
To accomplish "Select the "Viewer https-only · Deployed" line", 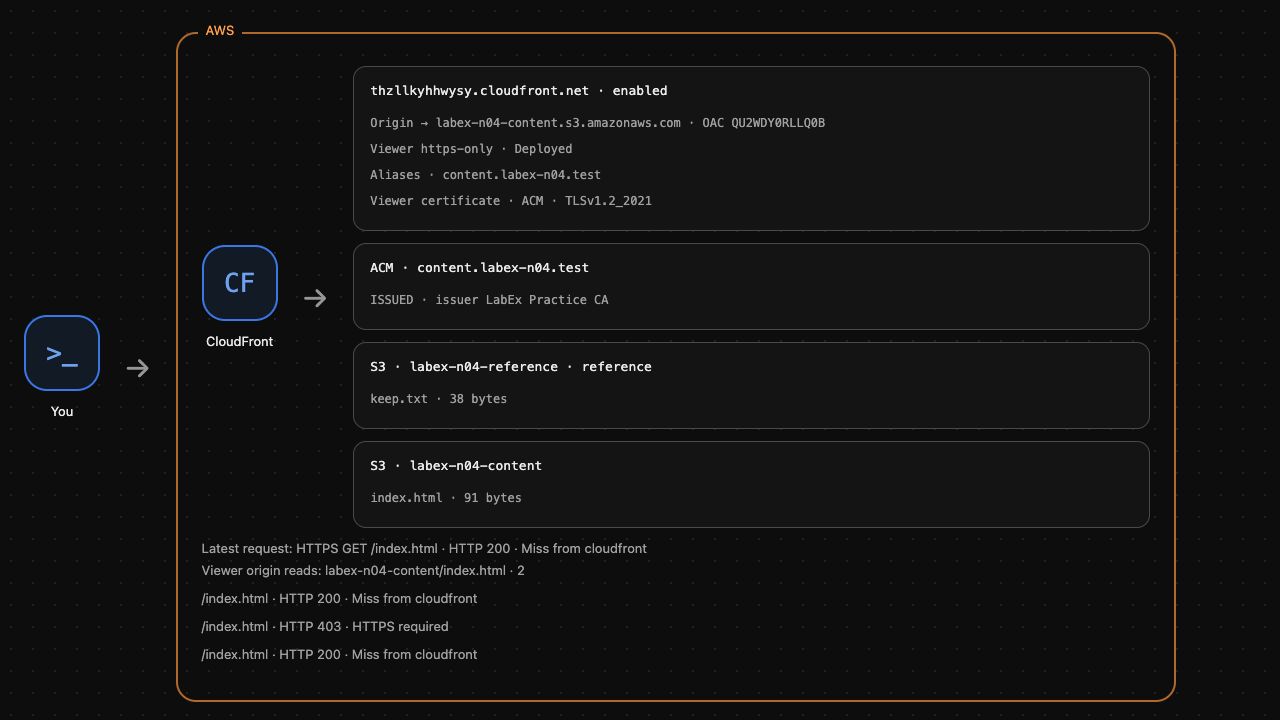I will pyautogui.click(x=471, y=149).
